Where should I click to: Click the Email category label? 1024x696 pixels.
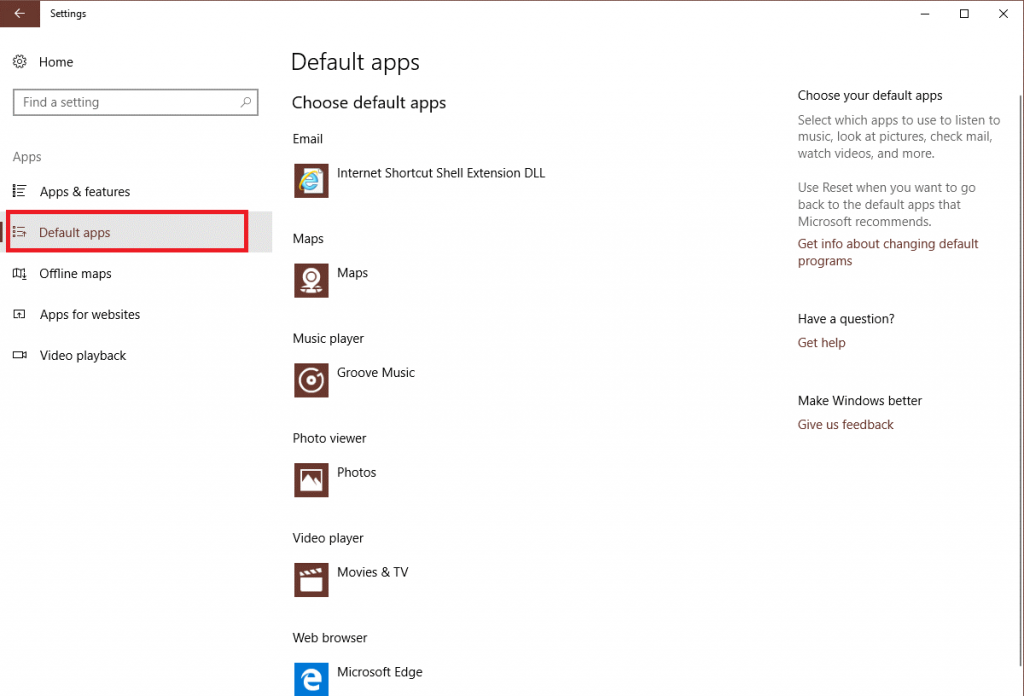tap(308, 139)
